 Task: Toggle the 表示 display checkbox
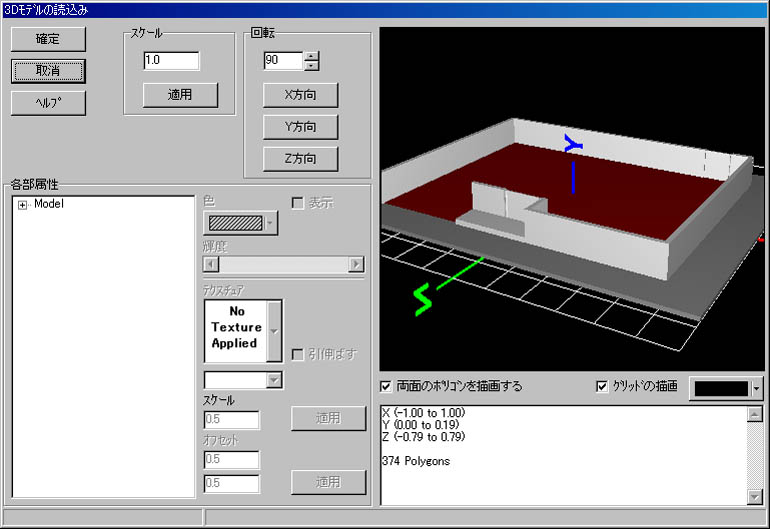coord(298,203)
